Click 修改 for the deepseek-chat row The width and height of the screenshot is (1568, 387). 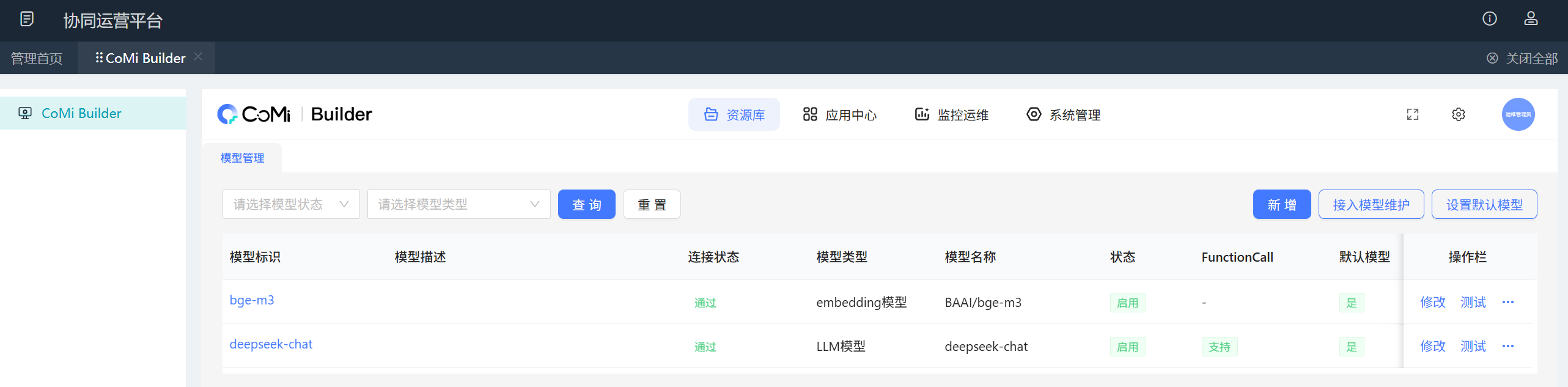(1433, 346)
